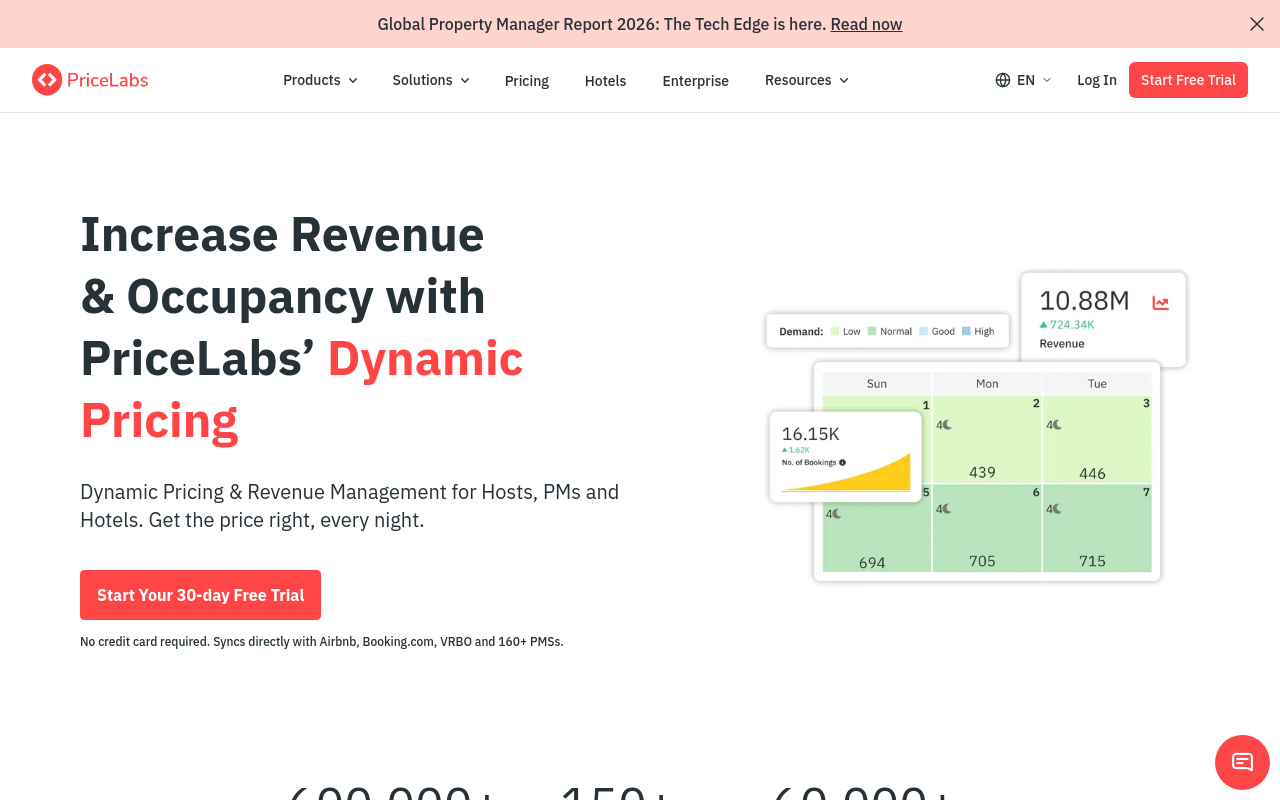Click the 10.88M revenue figure
The width and height of the screenshot is (1280, 800).
[x=1084, y=300]
